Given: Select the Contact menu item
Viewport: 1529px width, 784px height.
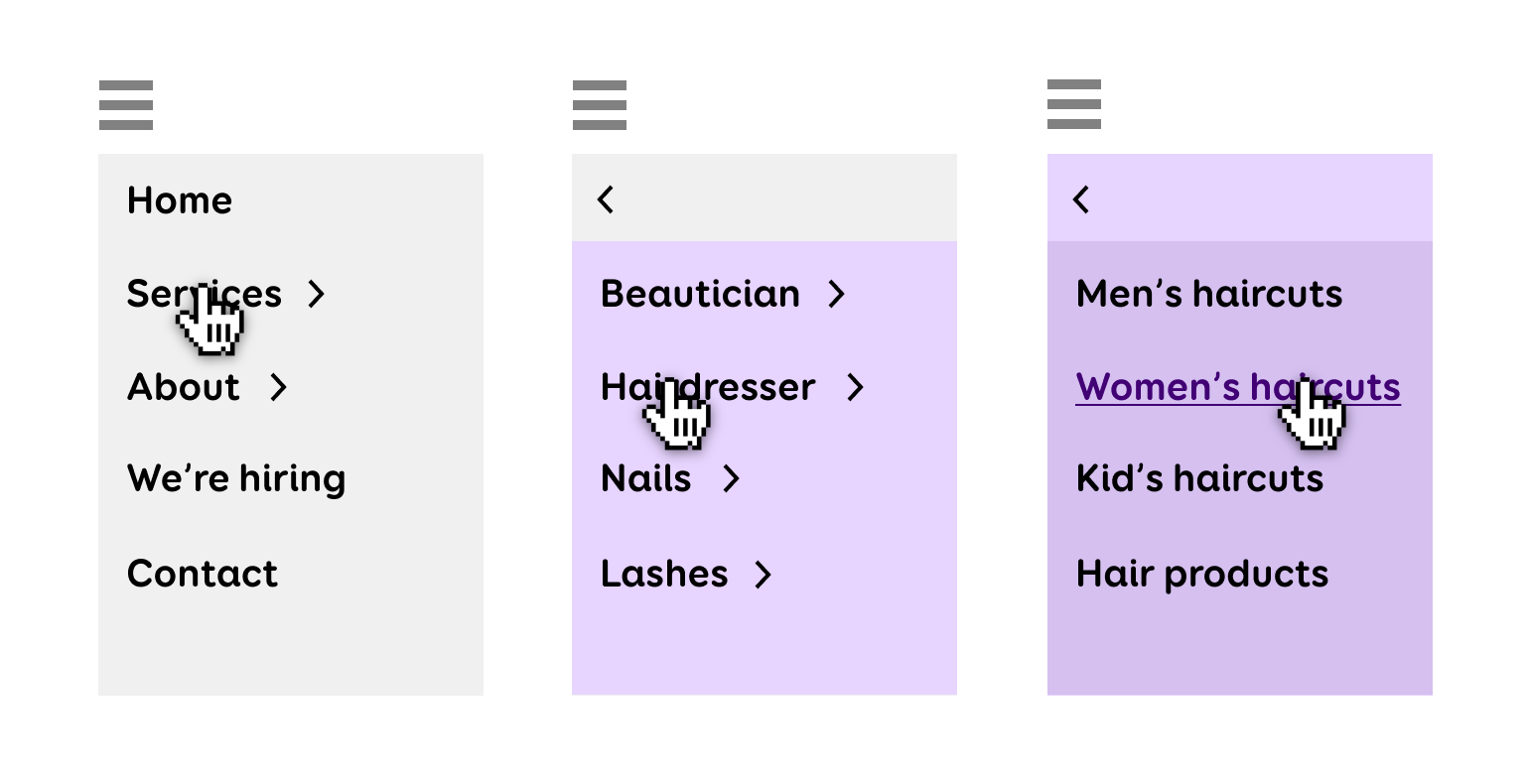Looking at the screenshot, I should pyautogui.click(x=203, y=574).
